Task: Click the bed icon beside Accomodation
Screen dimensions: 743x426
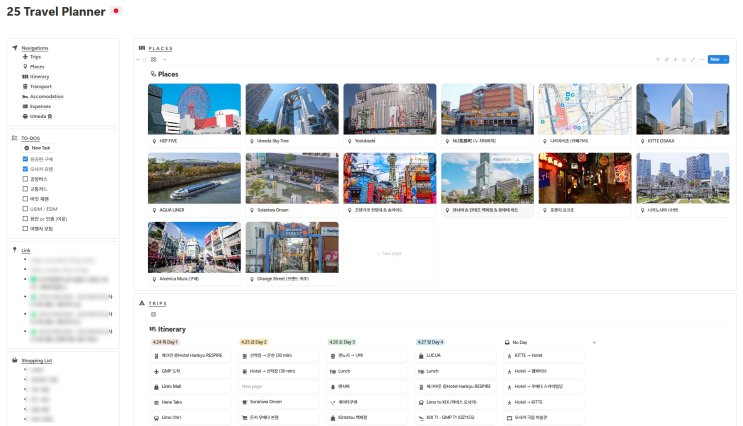Action: [x=25, y=97]
